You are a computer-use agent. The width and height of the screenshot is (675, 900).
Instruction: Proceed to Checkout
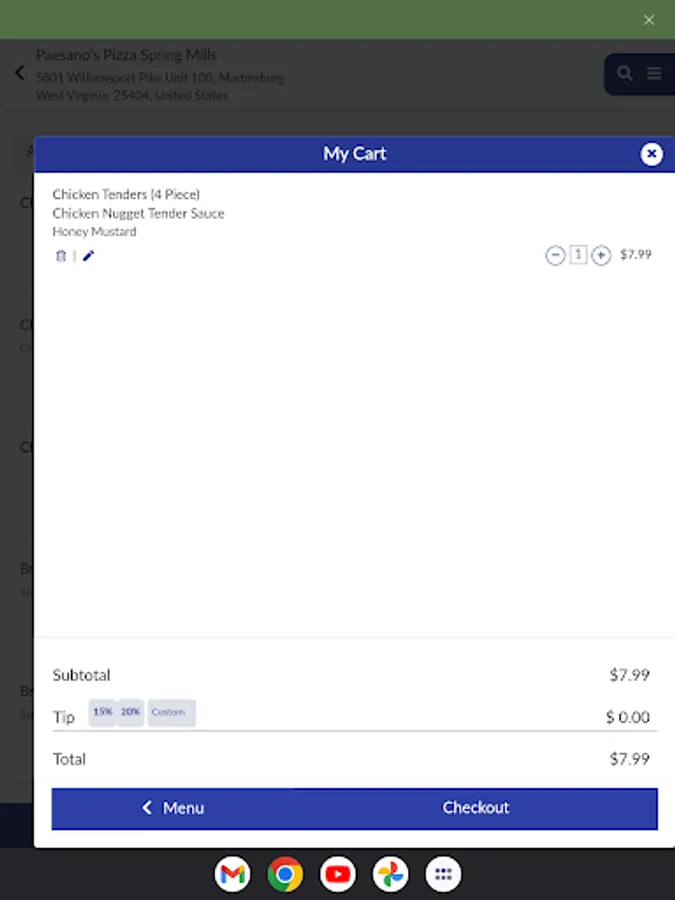pos(475,808)
